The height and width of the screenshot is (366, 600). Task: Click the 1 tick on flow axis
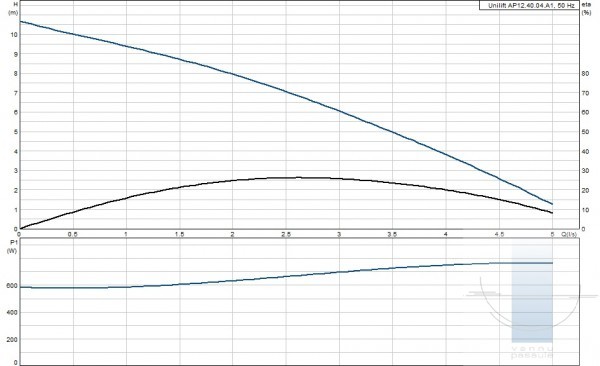(x=126, y=234)
